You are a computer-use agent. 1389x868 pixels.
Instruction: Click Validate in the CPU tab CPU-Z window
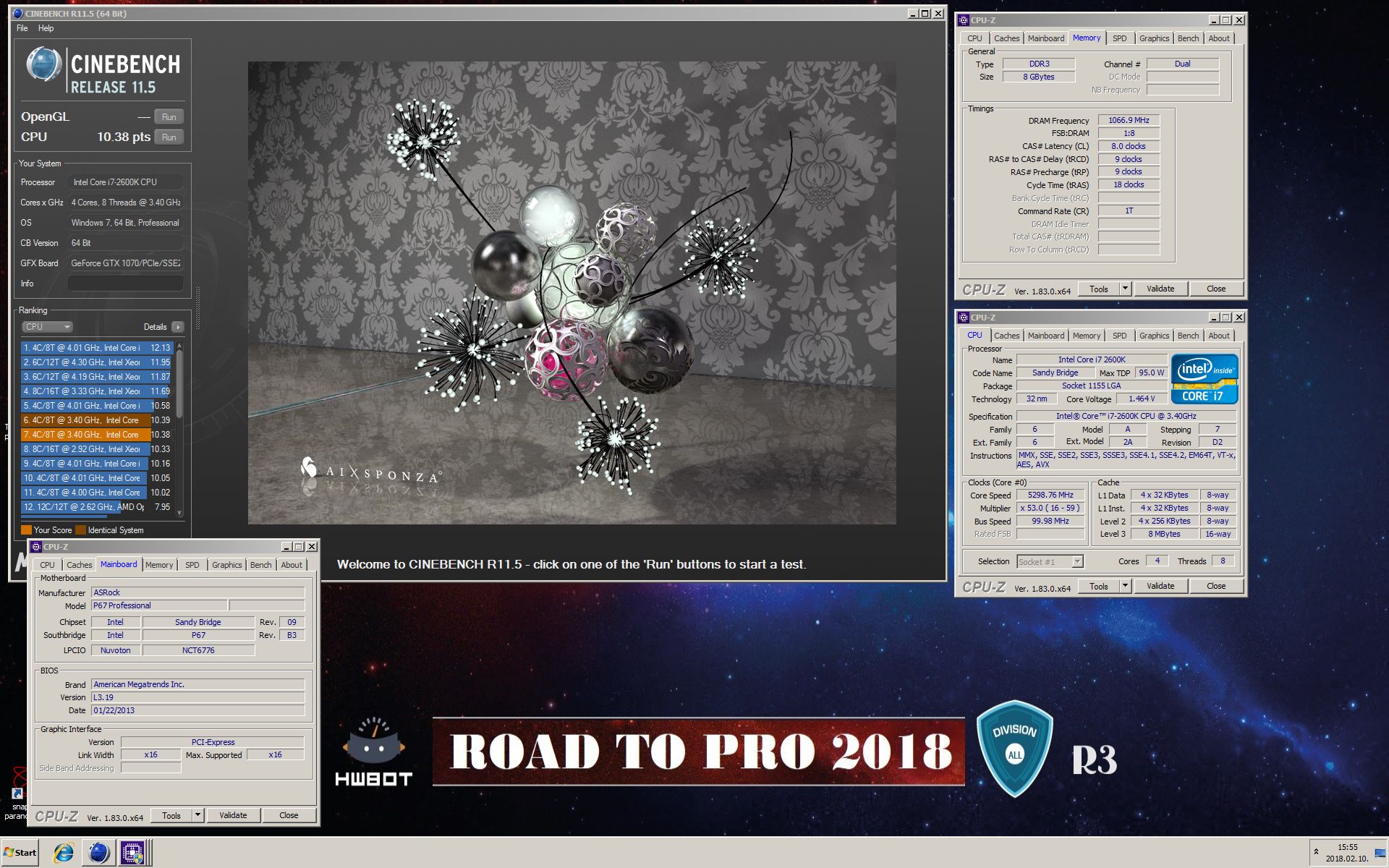point(1160,586)
